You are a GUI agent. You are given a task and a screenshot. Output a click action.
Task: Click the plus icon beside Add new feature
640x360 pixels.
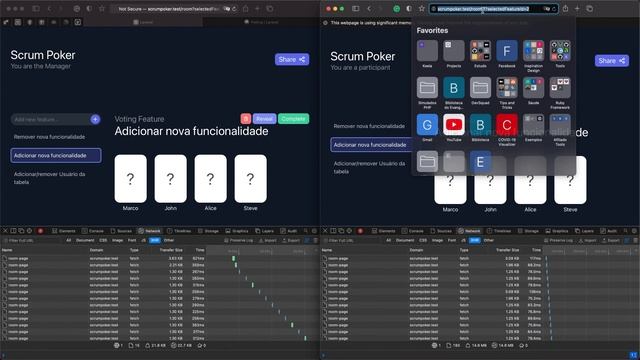click(95, 119)
